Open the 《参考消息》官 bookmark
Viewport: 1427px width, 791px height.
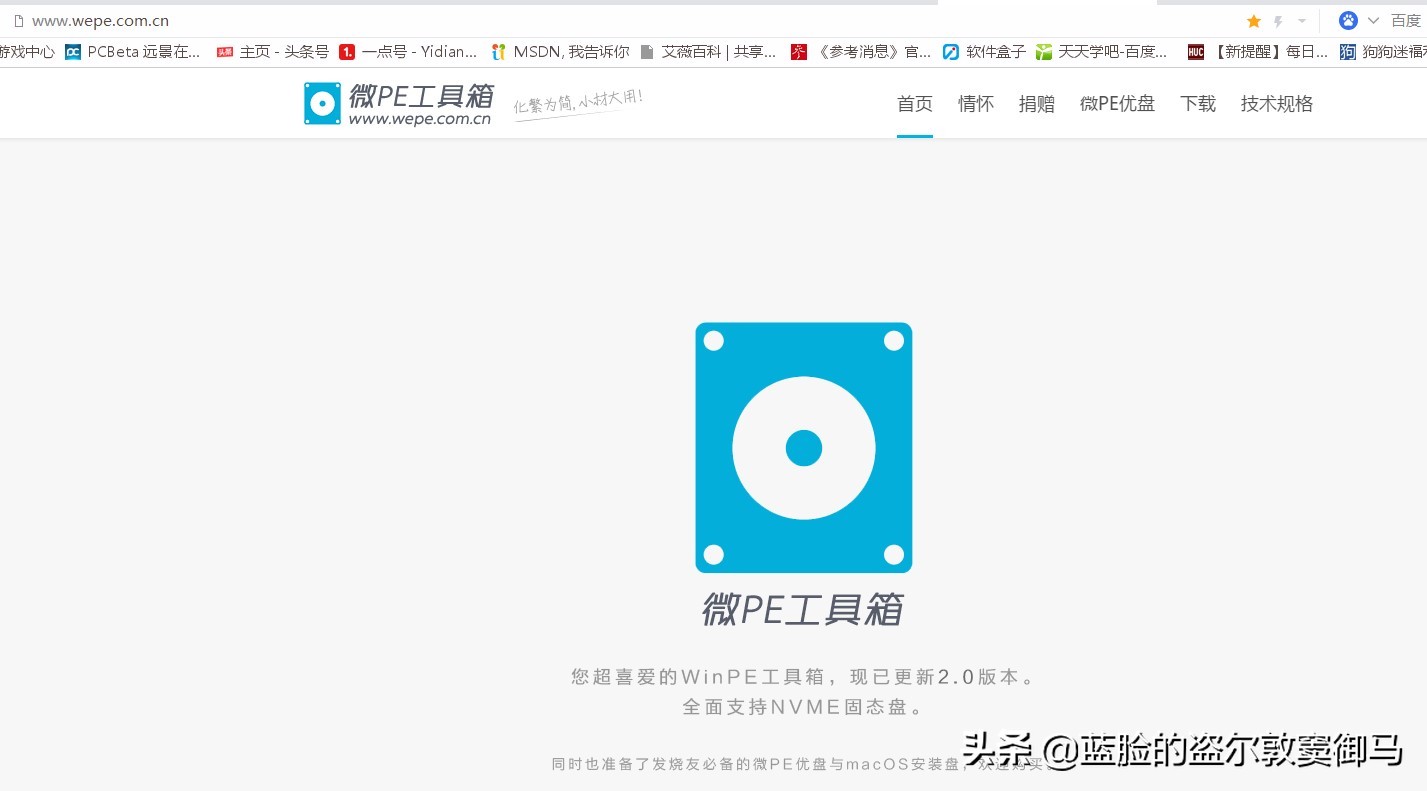(x=861, y=52)
